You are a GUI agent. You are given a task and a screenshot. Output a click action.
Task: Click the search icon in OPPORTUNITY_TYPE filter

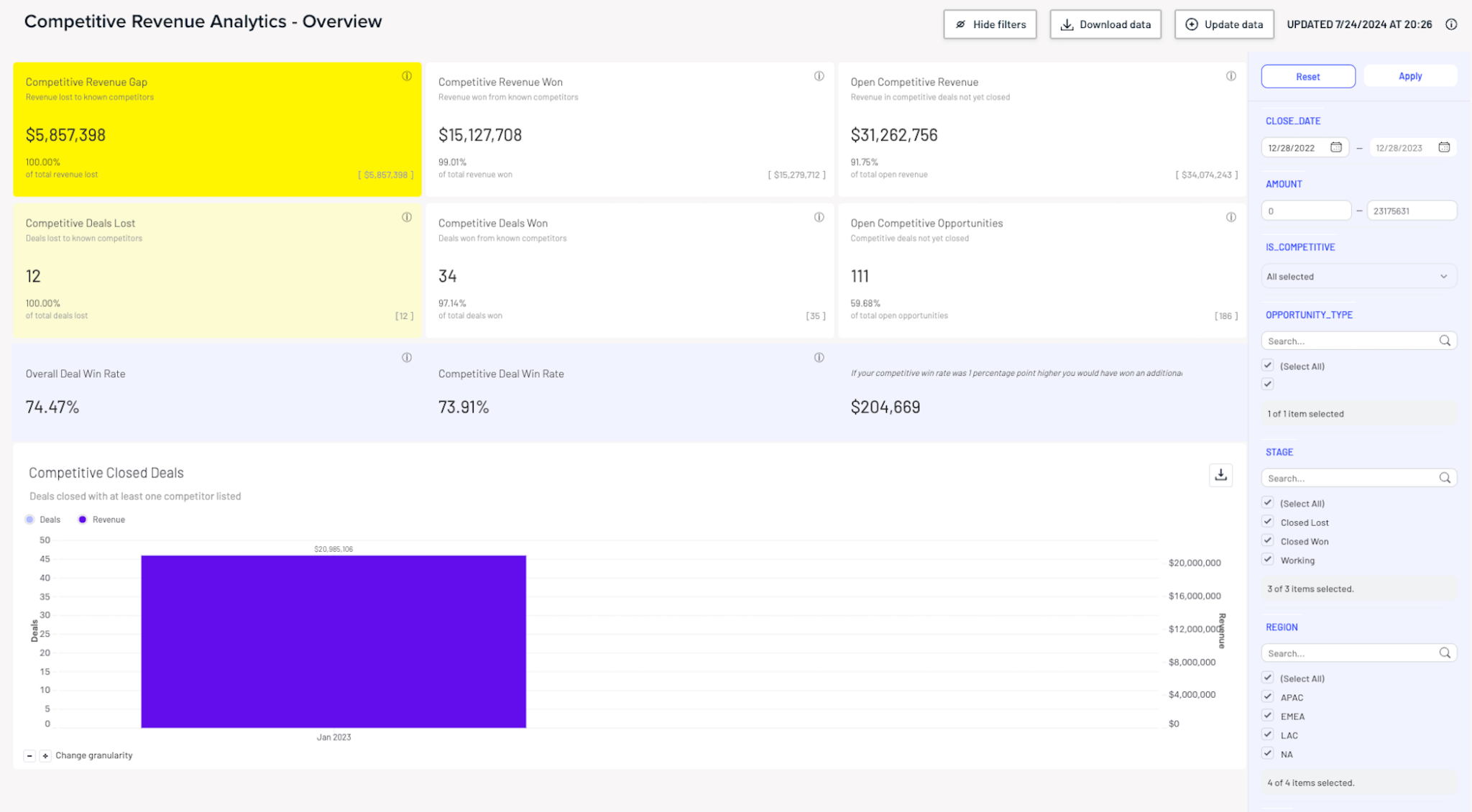[x=1445, y=340]
